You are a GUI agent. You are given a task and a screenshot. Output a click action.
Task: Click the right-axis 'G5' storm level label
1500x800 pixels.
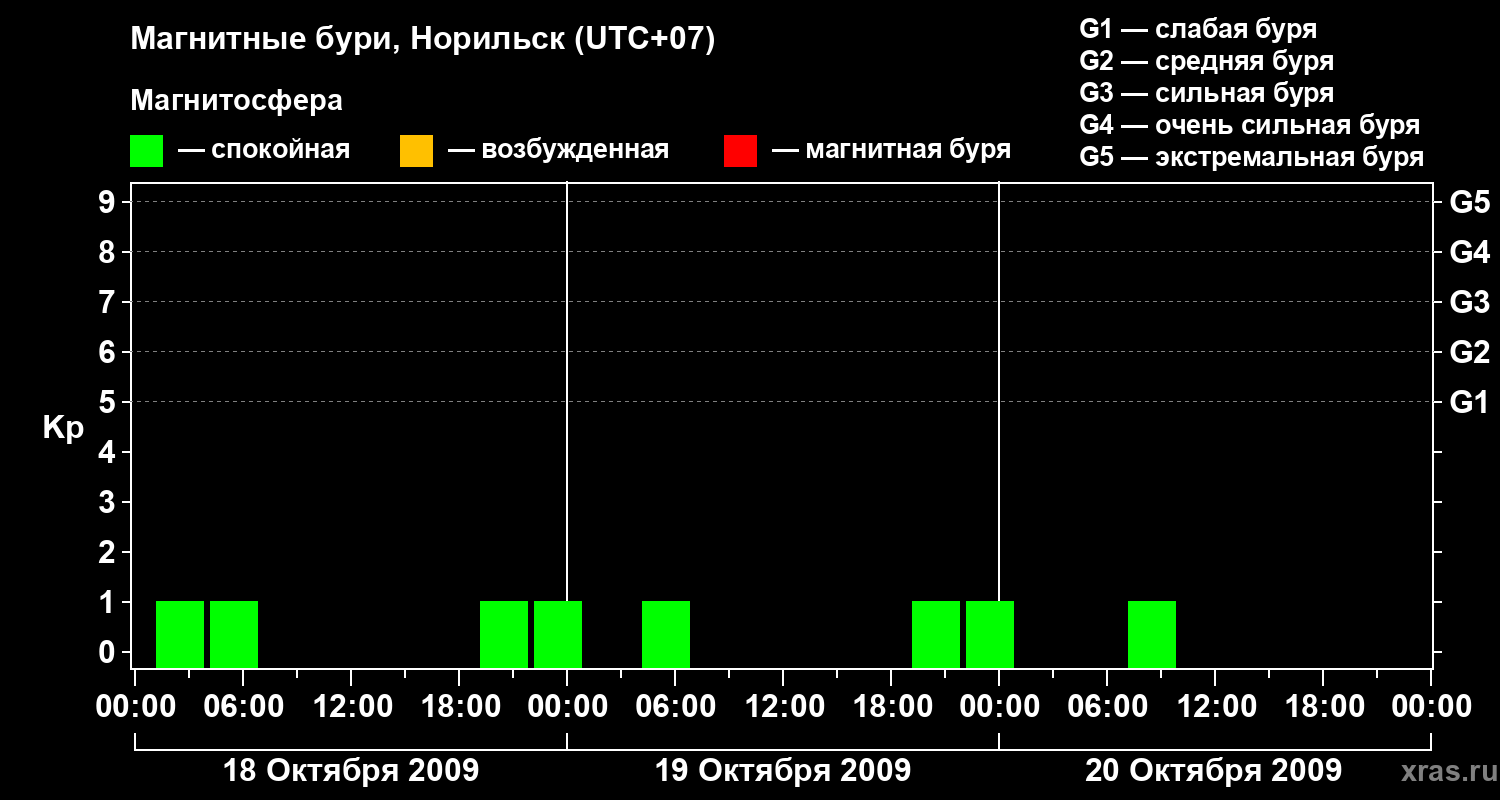(1470, 202)
